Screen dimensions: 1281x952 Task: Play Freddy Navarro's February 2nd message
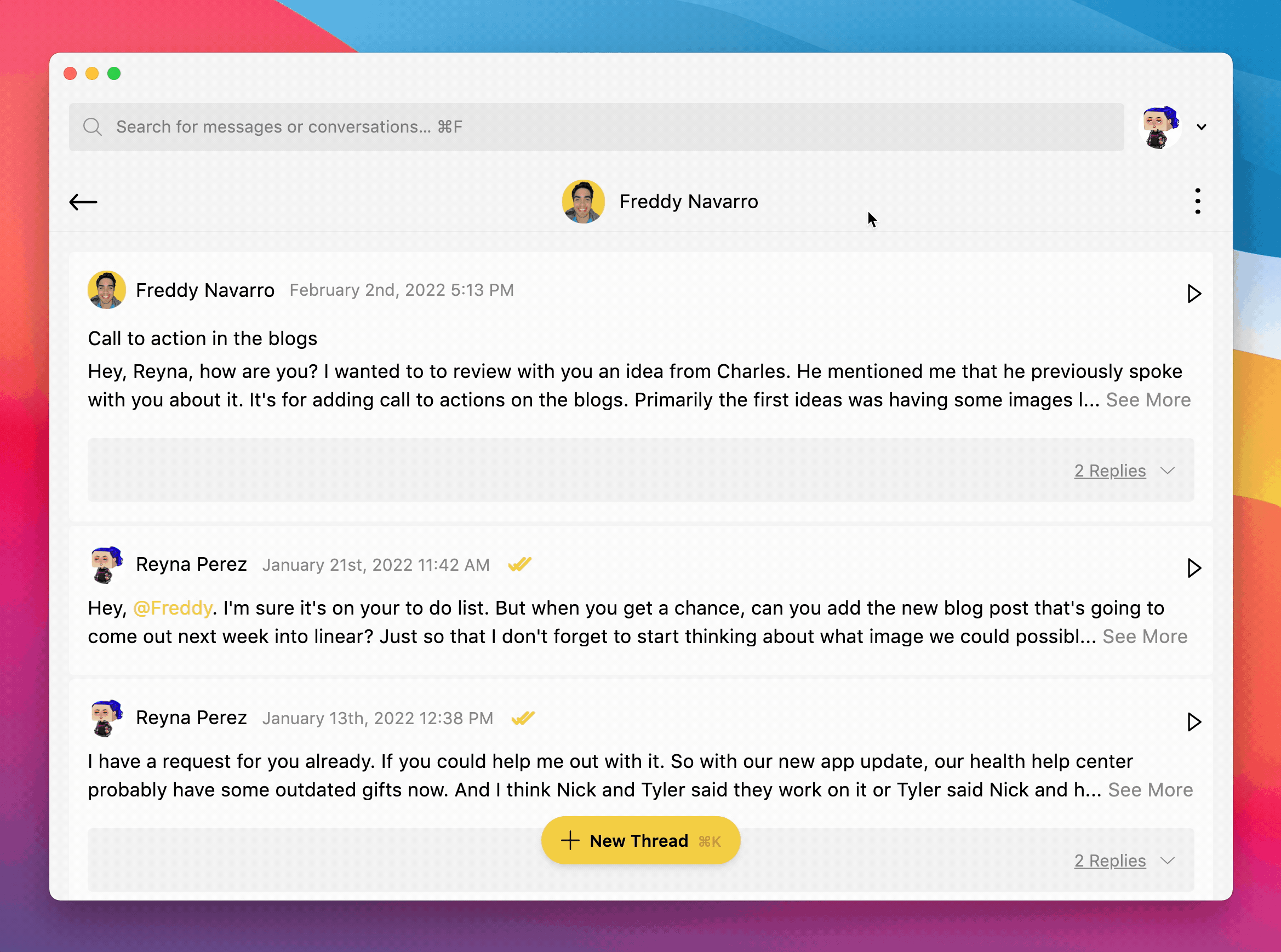click(x=1193, y=293)
